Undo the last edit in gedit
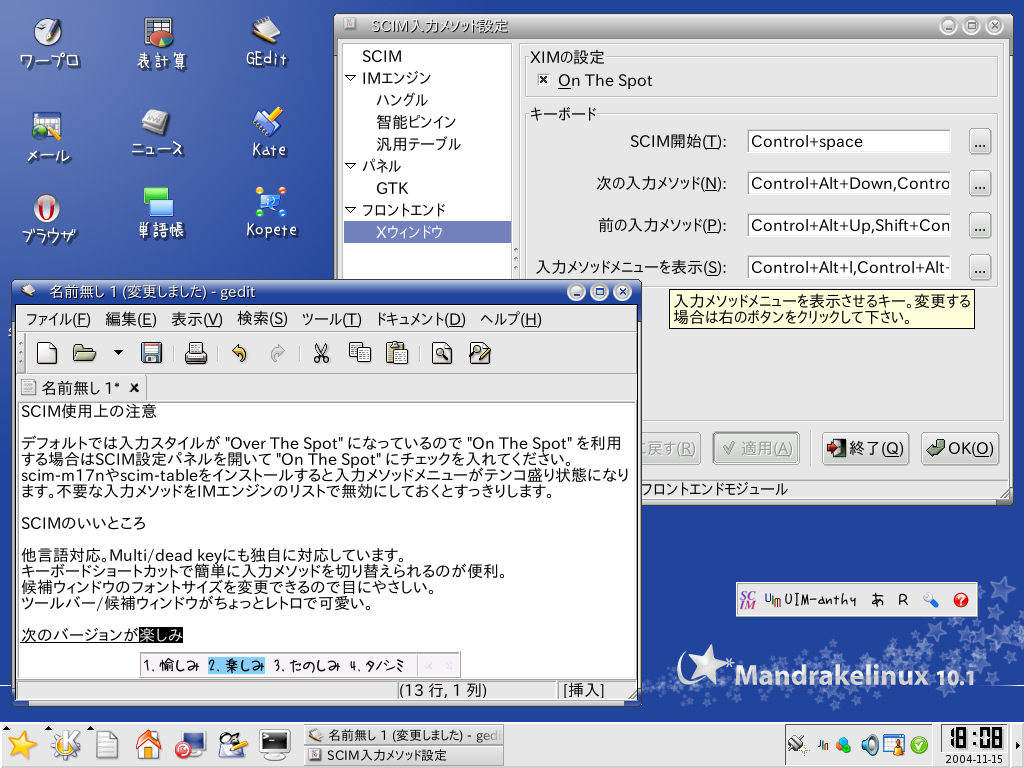The image size is (1024, 768). (240, 353)
